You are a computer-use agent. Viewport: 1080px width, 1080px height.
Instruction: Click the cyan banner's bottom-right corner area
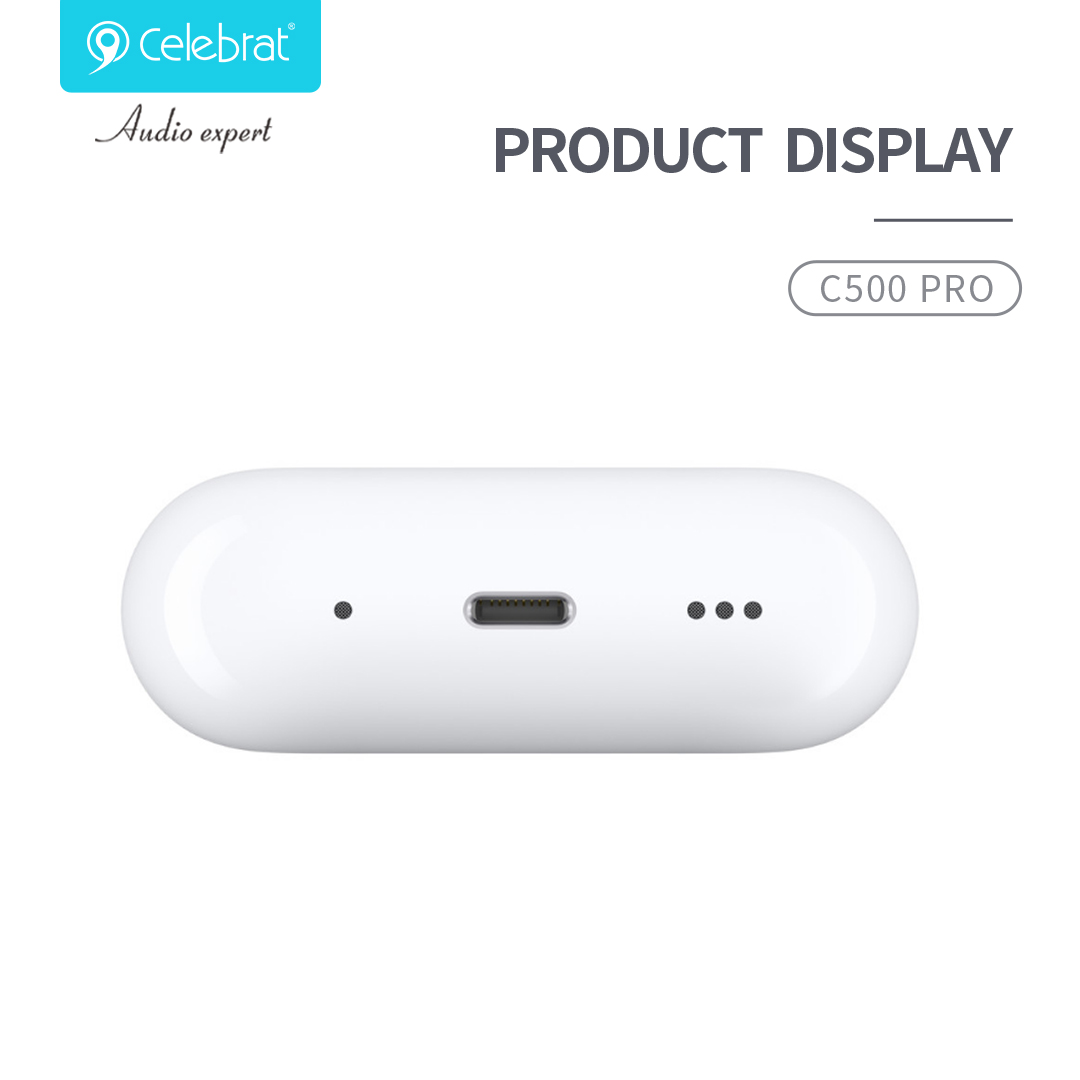pos(310,81)
